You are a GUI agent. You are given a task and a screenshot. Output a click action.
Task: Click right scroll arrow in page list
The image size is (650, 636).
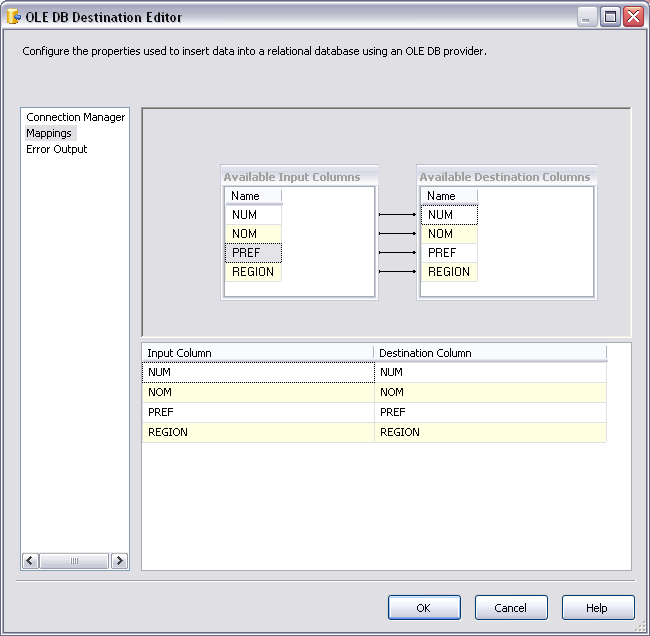(120, 561)
